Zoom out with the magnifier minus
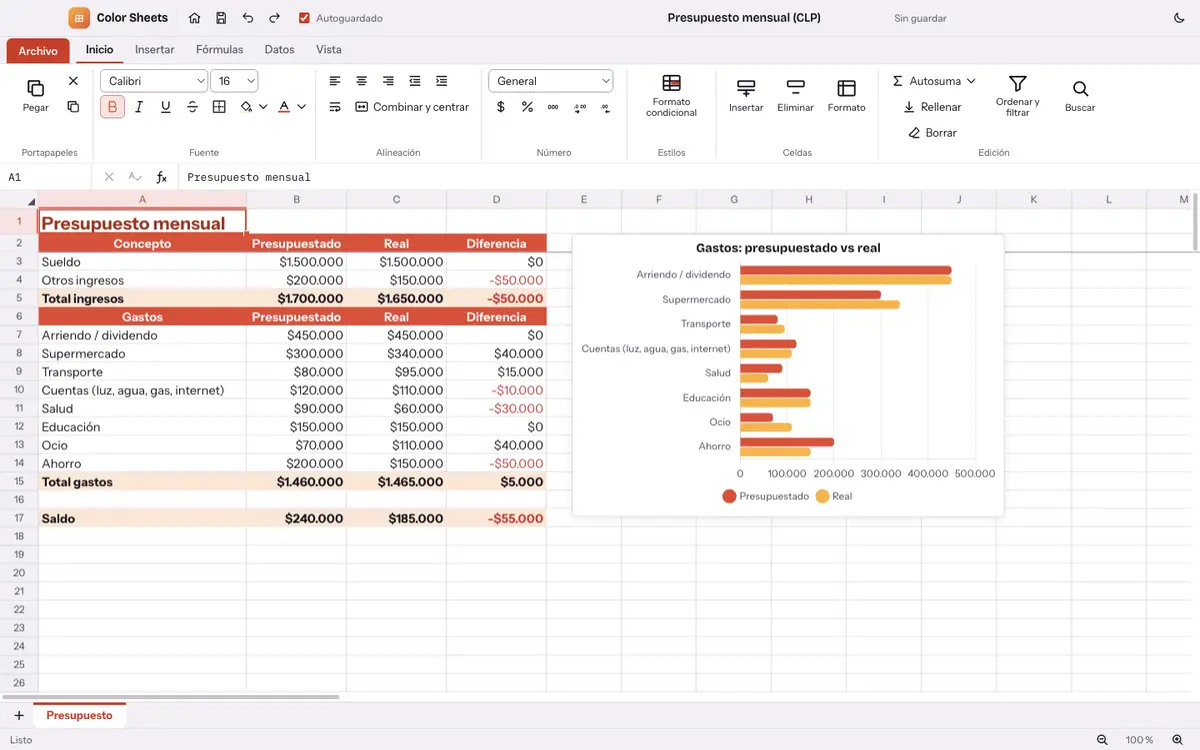The width and height of the screenshot is (1200, 750). (1102, 740)
